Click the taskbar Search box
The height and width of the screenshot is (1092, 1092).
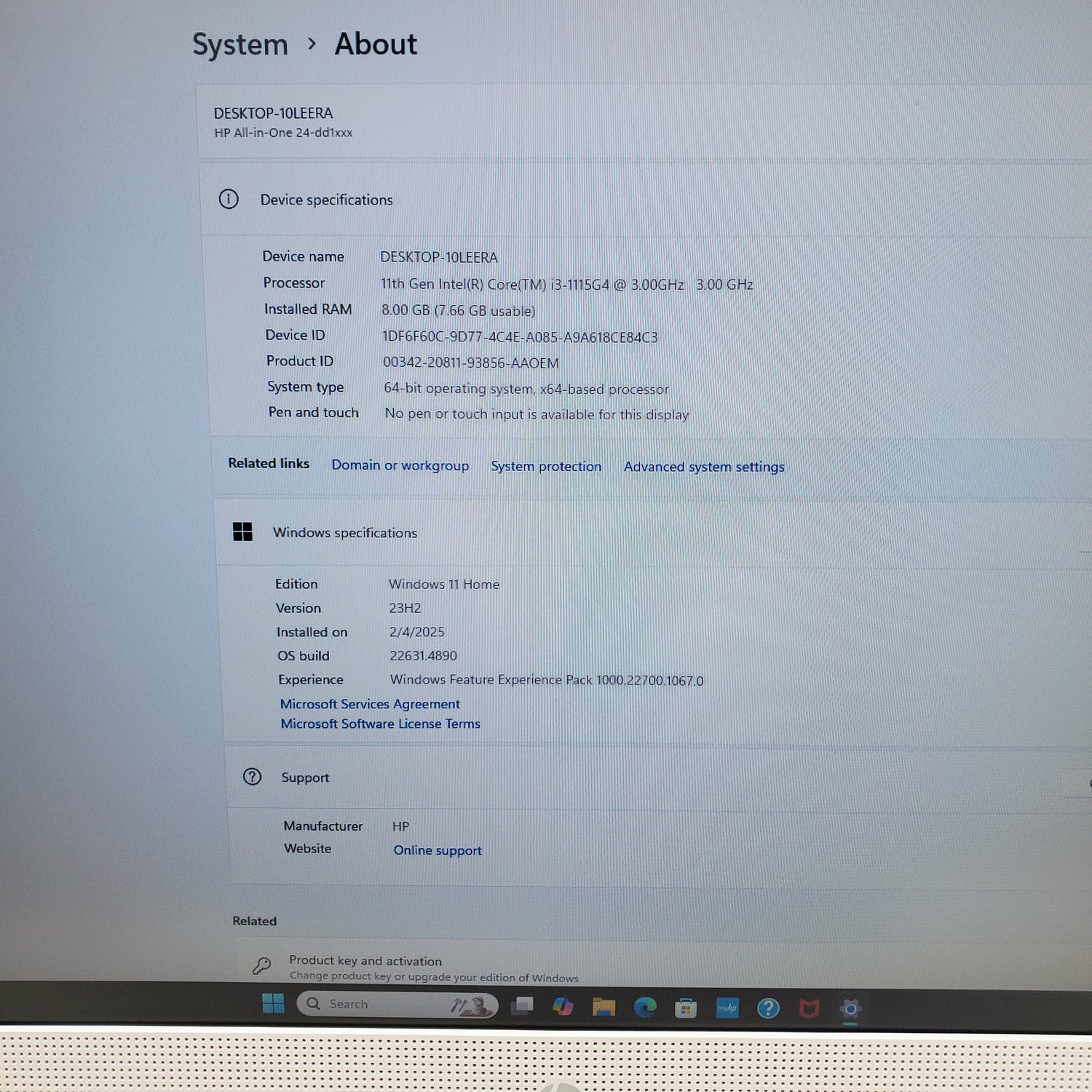coord(397,1005)
